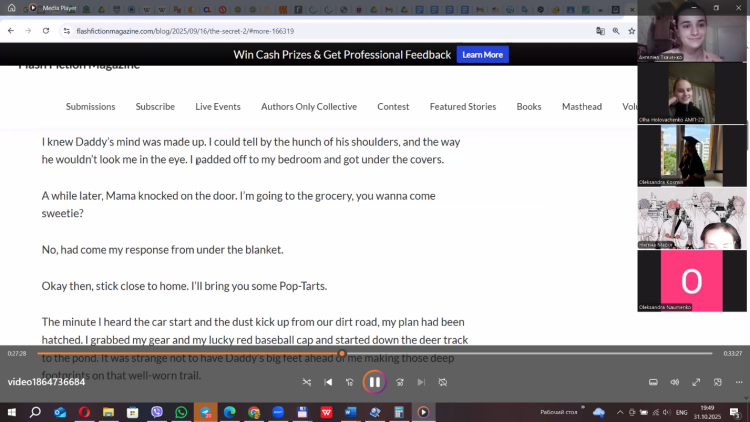Screen dimensions: 750x422
Task: Click the elapsed time 0:27:28
Action: click(17, 354)
